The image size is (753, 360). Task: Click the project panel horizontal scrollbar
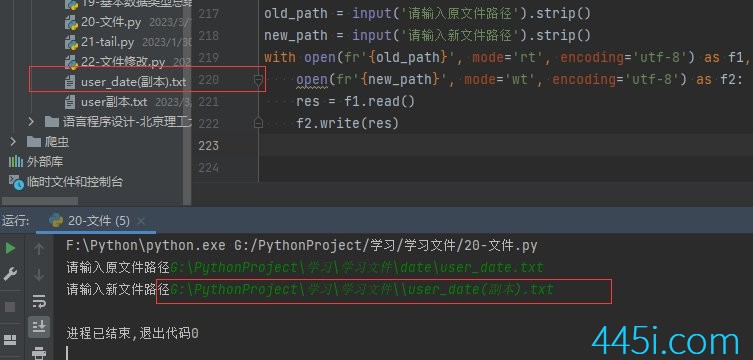(x=40, y=201)
